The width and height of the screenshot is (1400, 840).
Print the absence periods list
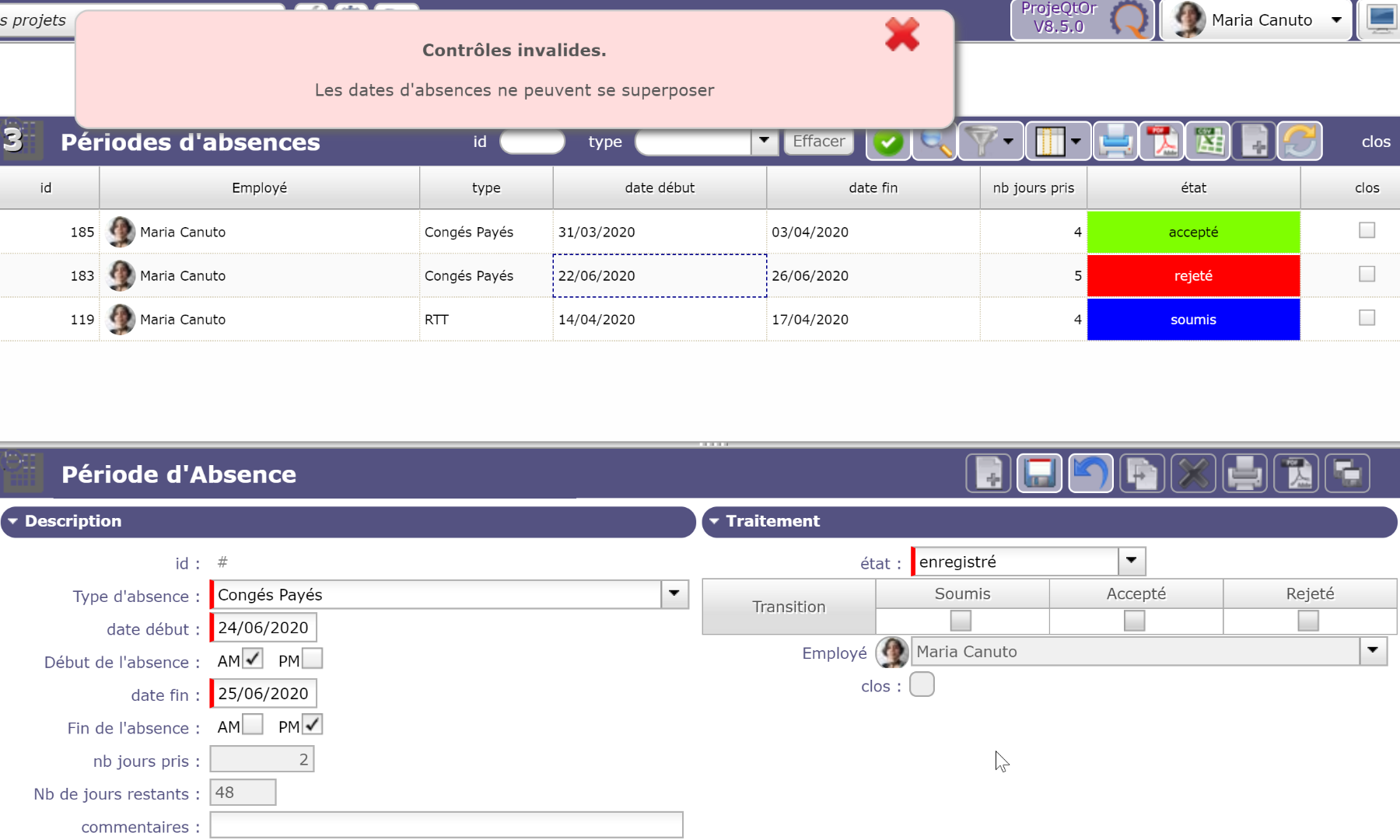(x=1115, y=142)
